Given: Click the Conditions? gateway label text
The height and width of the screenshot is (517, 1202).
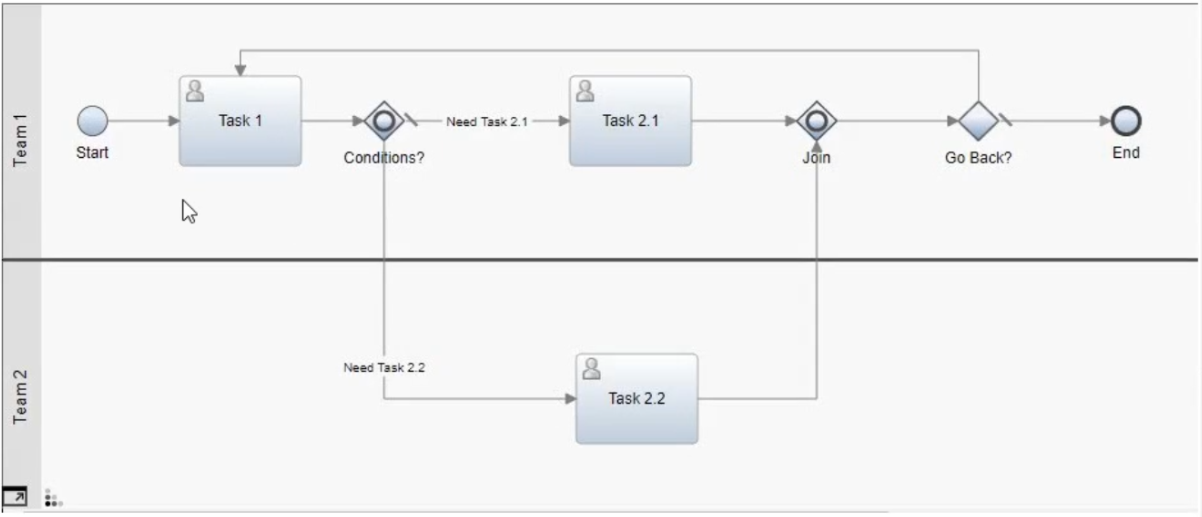Looking at the screenshot, I should tap(384, 157).
